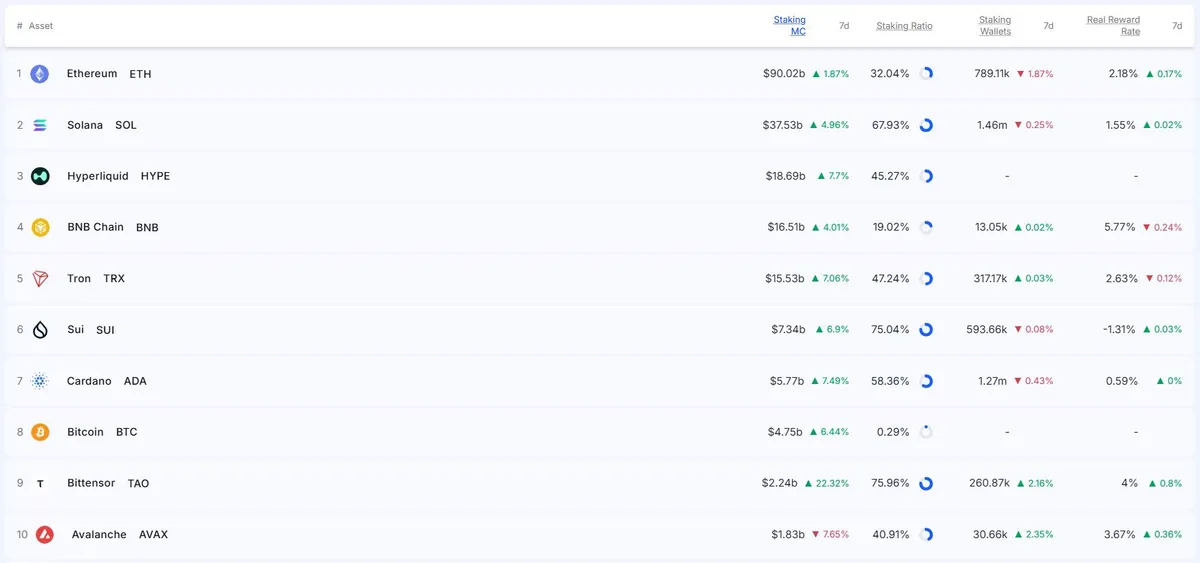Screen dimensions: 1200x563
Task: Click the Cardano logo icon
Action: [40, 381]
